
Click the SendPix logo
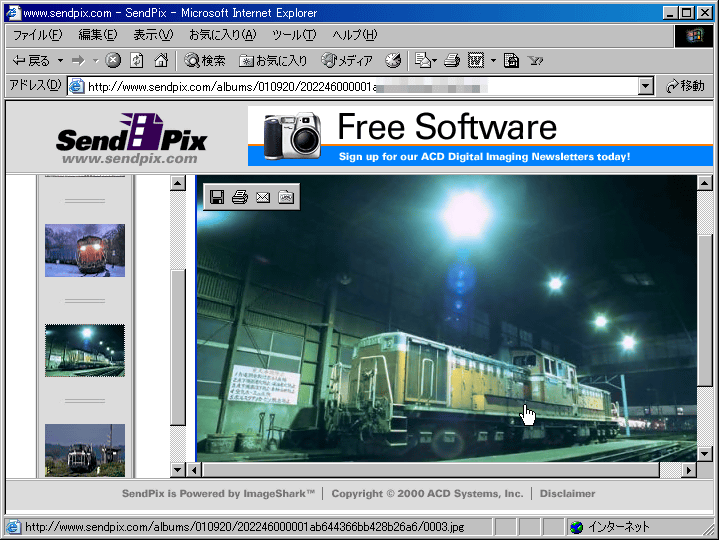pos(131,139)
